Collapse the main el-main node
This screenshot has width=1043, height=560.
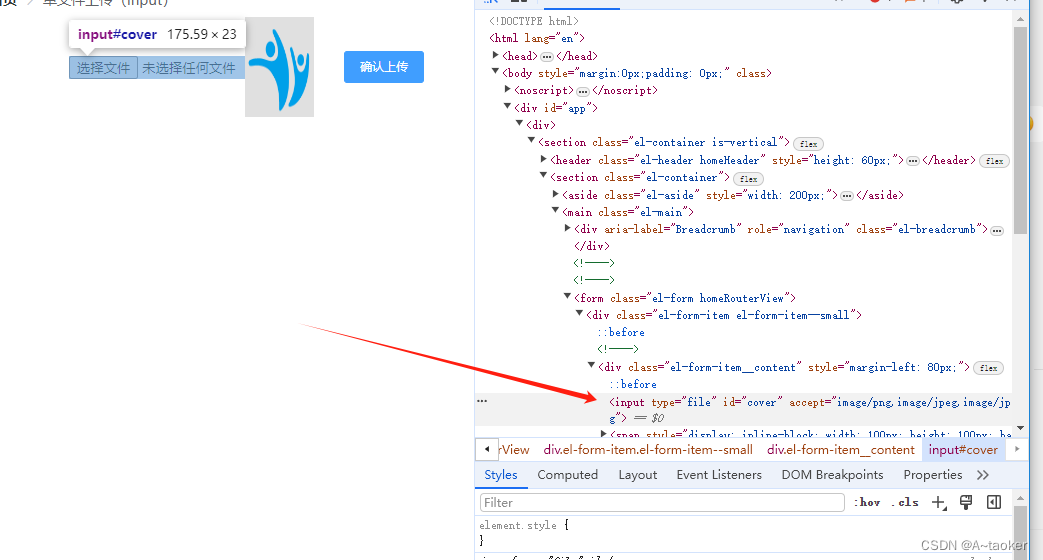(x=555, y=210)
